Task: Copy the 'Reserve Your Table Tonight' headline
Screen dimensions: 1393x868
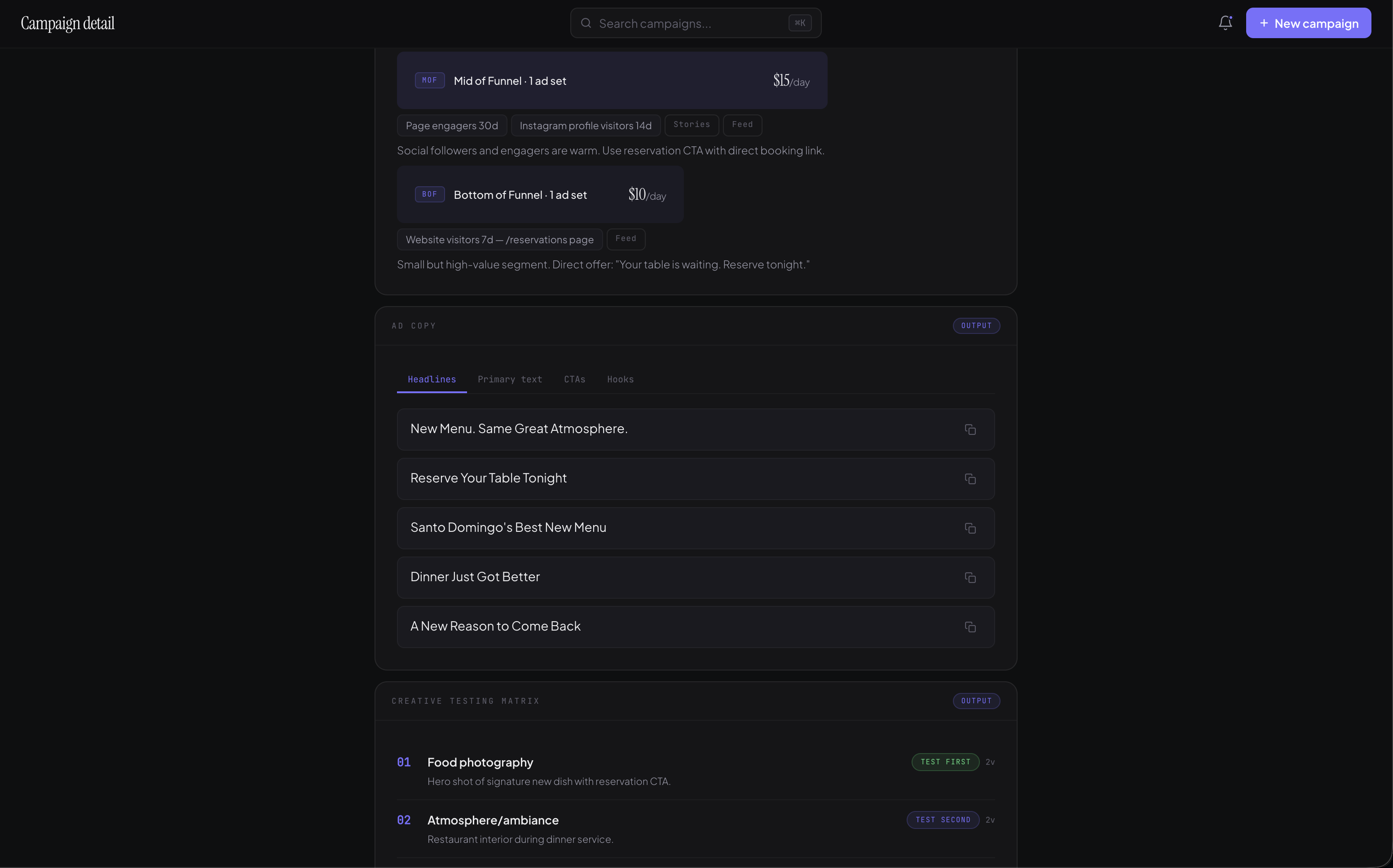Action: (x=970, y=479)
